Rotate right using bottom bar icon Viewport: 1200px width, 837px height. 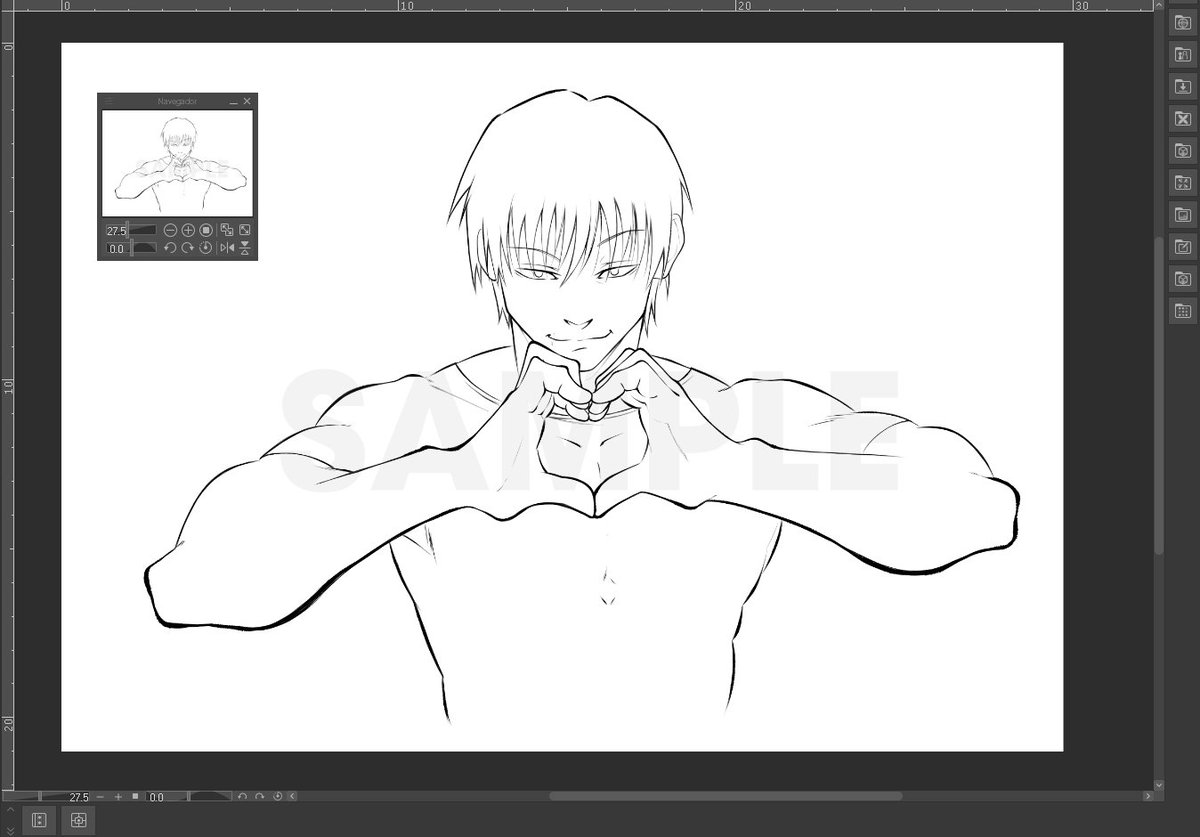point(260,797)
